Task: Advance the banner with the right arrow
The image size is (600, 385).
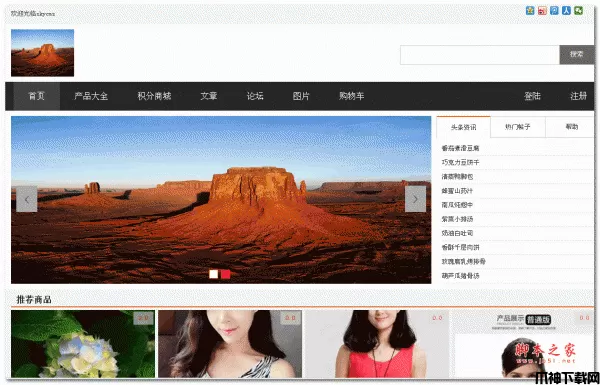Action: 415,199
